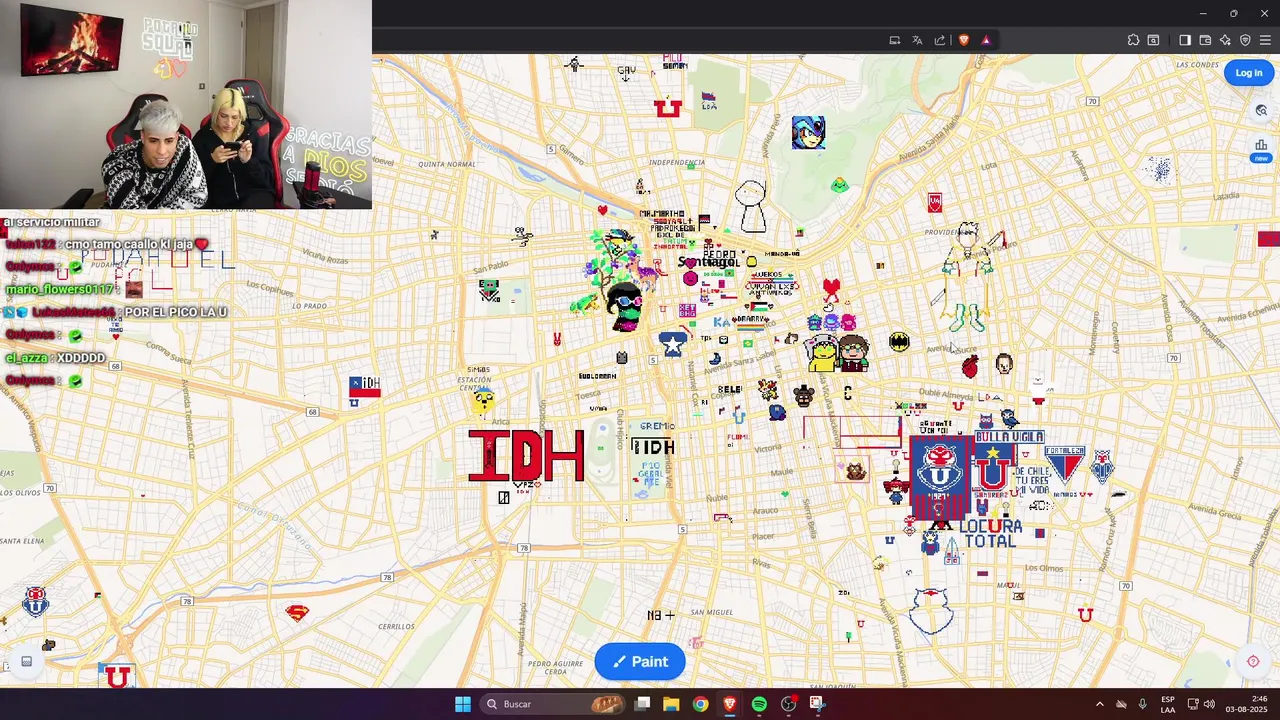Viewport: 1280px width, 720px height.
Task: Click the ESP LAA language indicator
Action: [x=1168, y=704]
